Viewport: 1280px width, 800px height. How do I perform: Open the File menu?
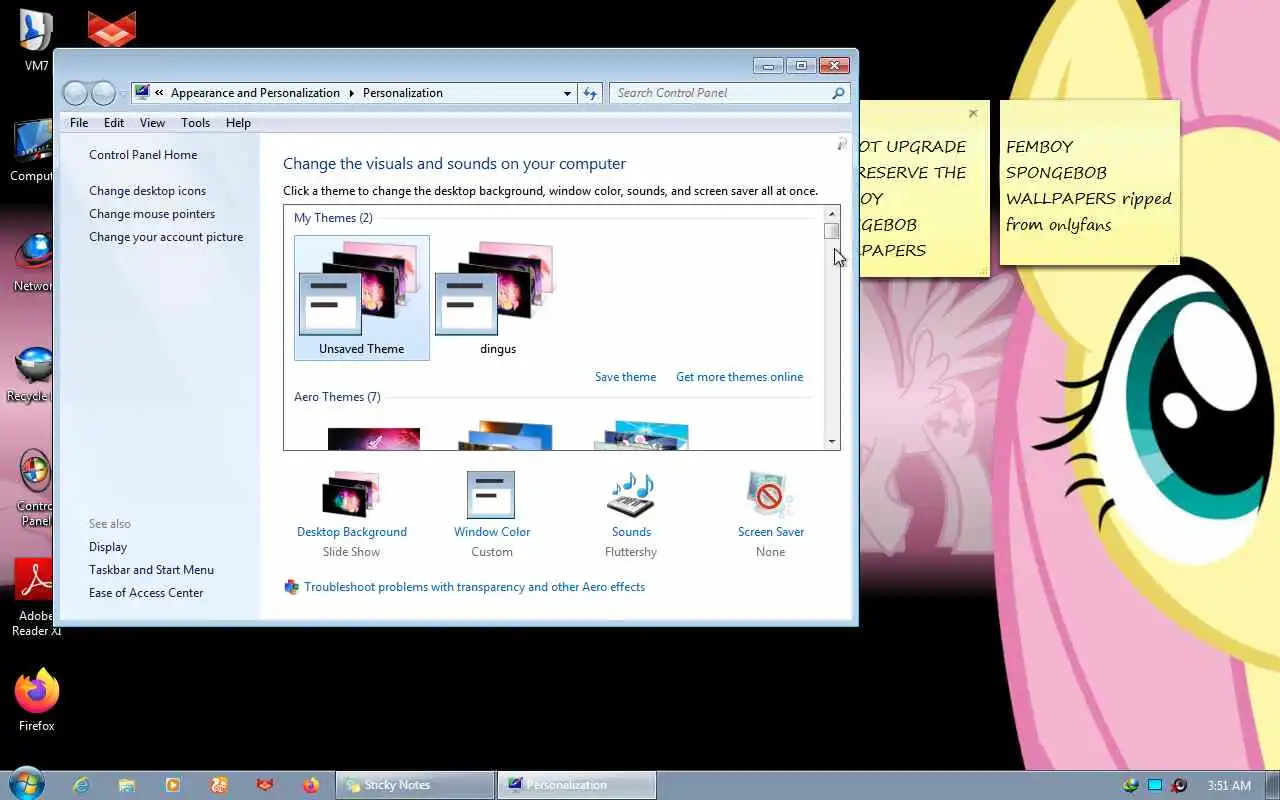79,123
